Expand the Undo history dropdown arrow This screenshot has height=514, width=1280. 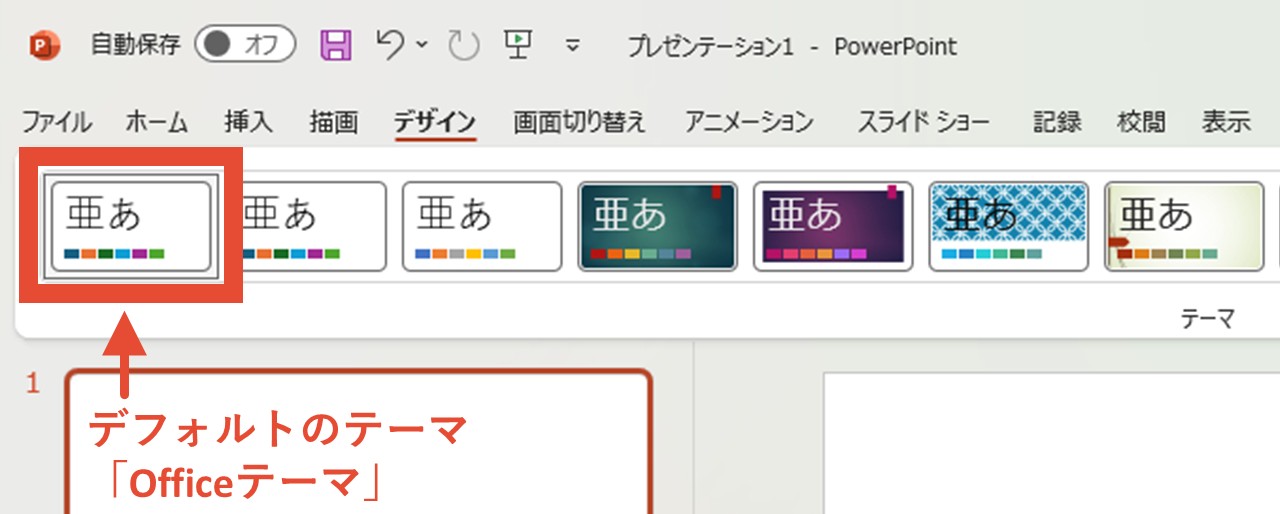click(421, 45)
